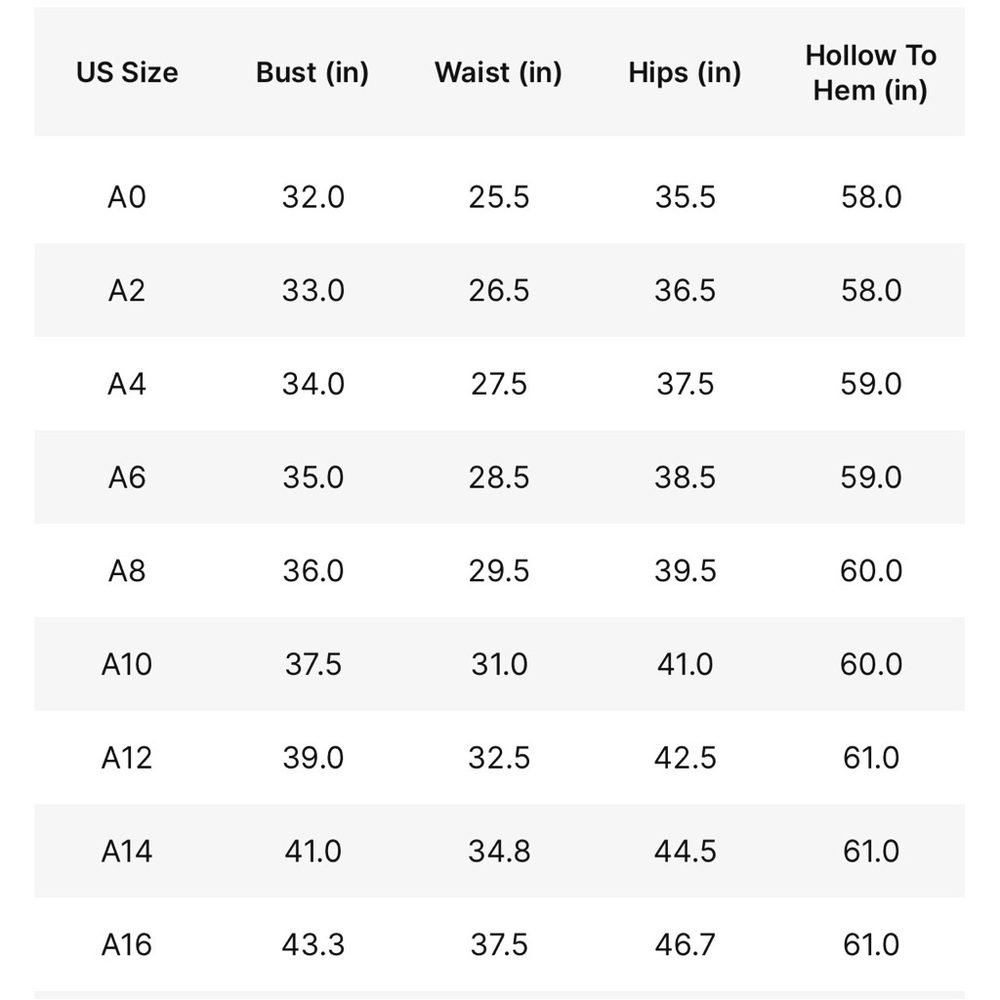Select the A0 size row label
Image resolution: width=1000 pixels, height=1000 pixels.
(x=127, y=196)
